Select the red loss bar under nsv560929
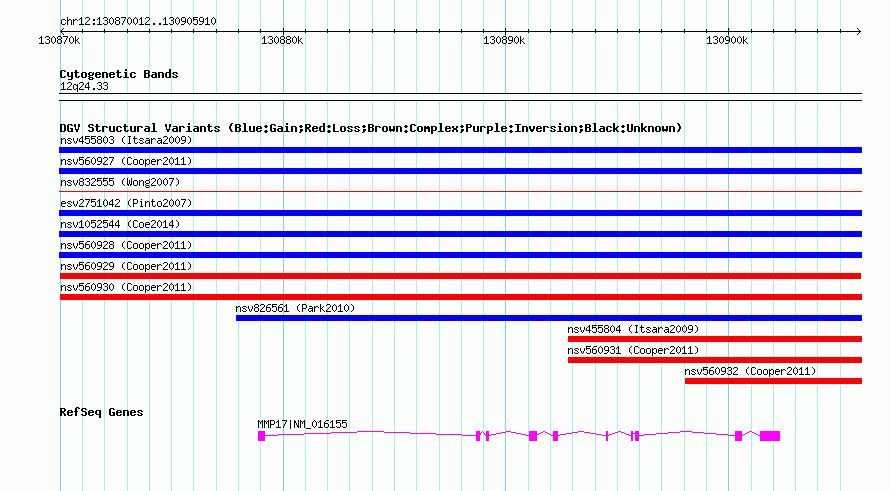This screenshot has width=890, height=491. tap(460, 276)
